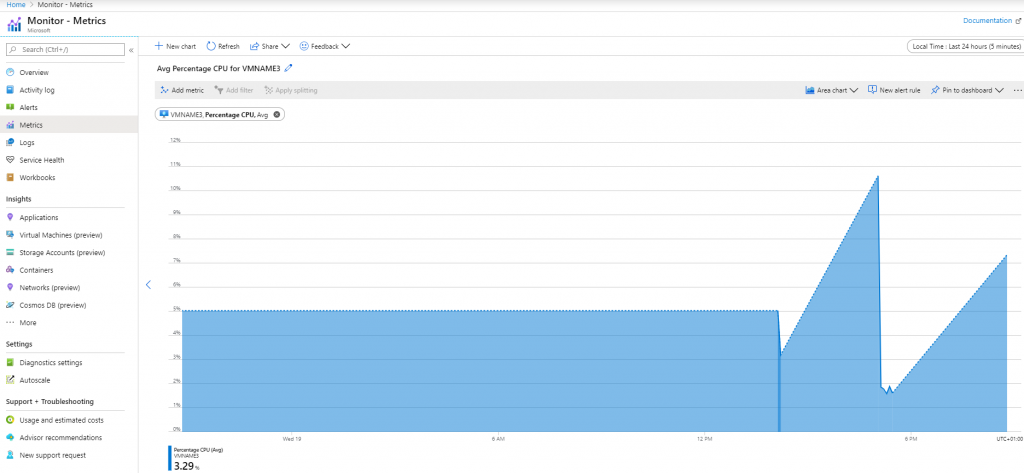This screenshot has height=473, width=1024.
Task: Click the Workbooks sidebar icon
Action: tap(10, 178)
